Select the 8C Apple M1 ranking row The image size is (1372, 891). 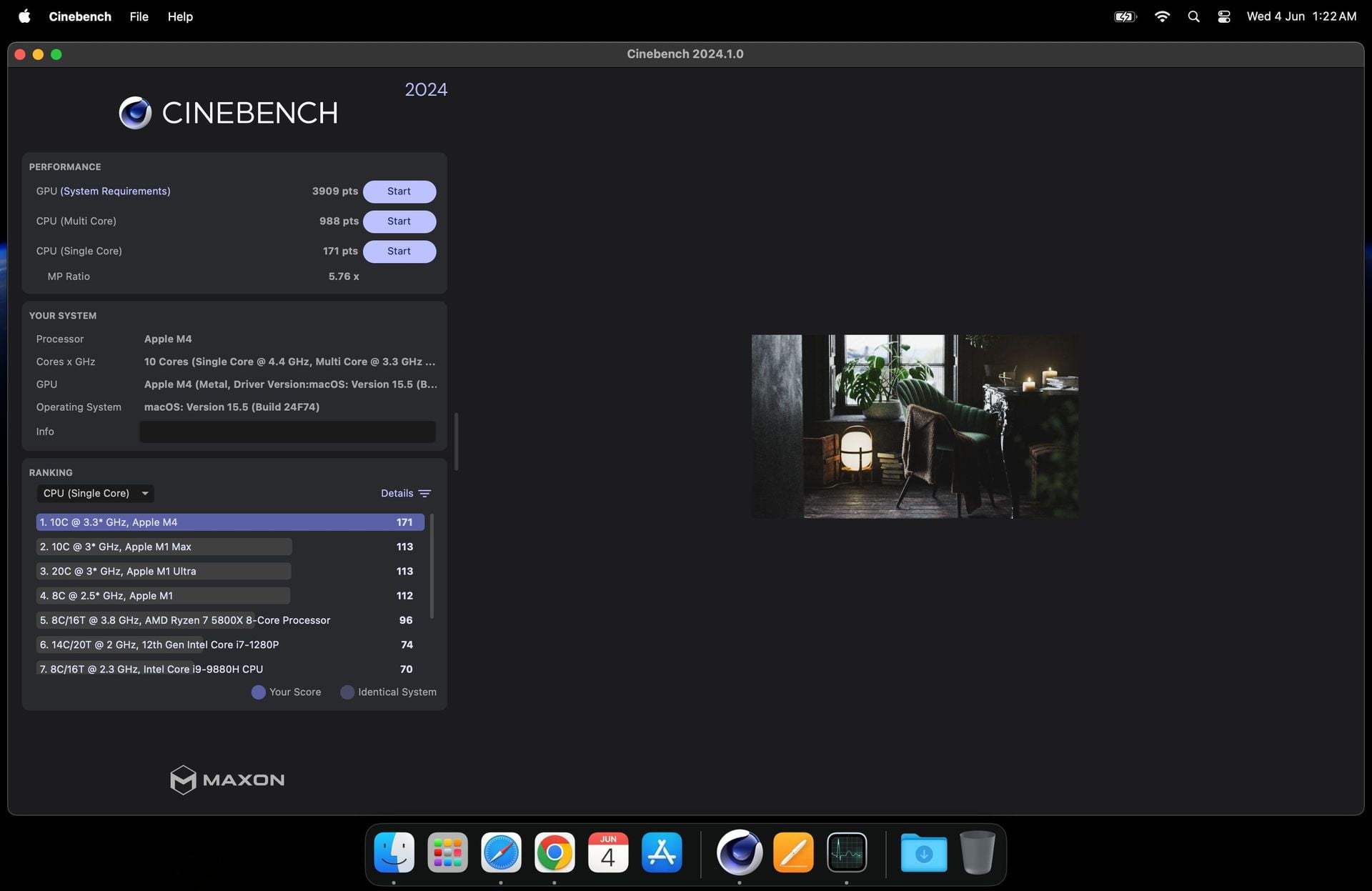(230, 596)
